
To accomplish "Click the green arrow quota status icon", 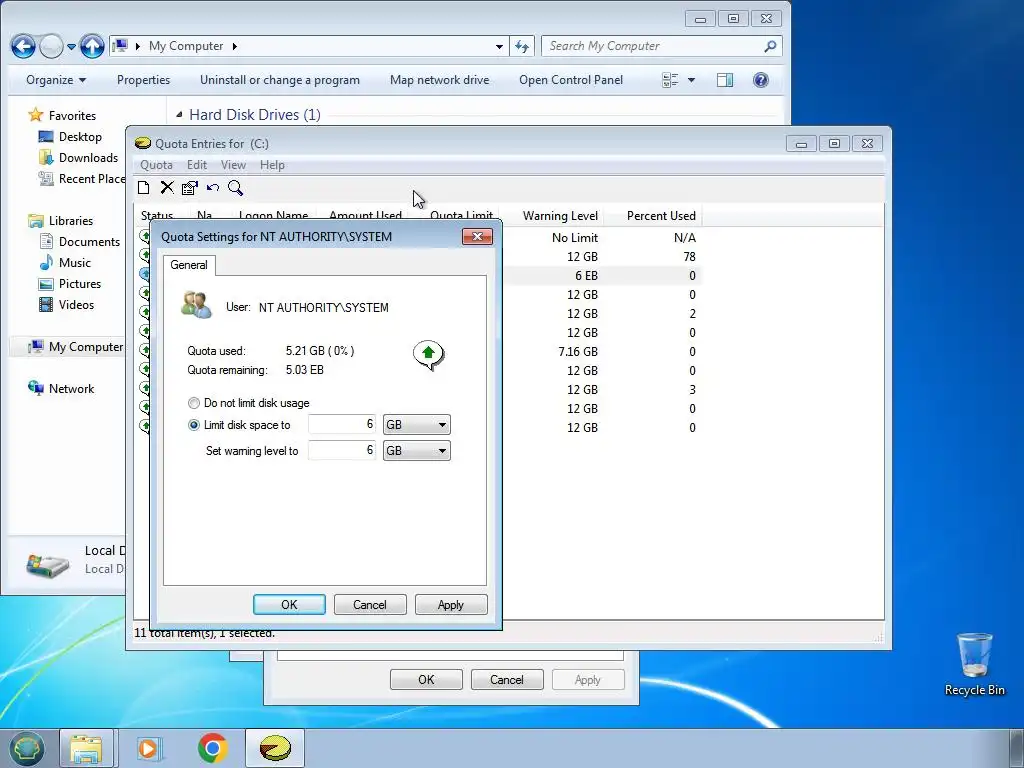I will click(428, 355).
